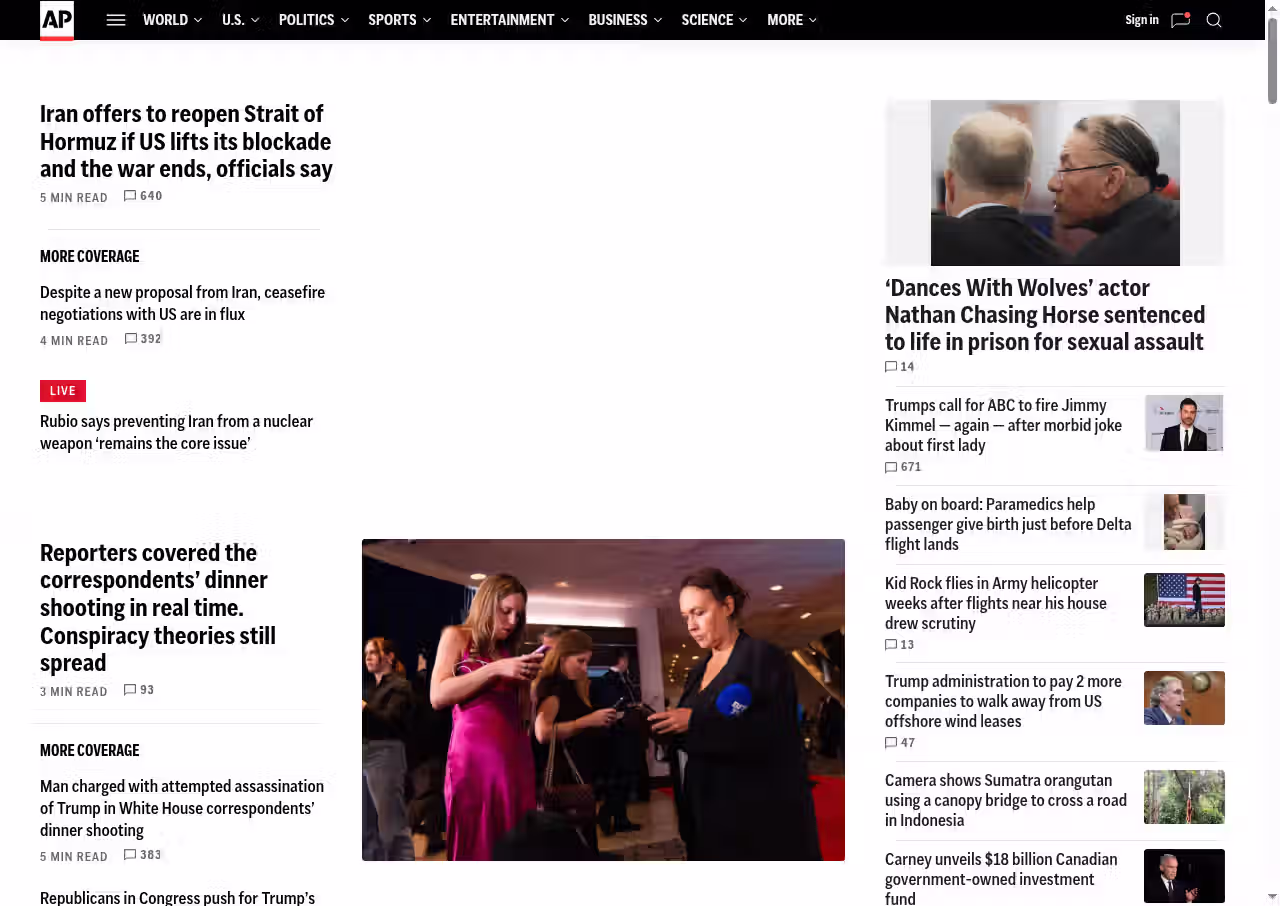This screenshot has width=1280, height=906.
Task: Go to the Business menu item
Action: click(617, 20)
